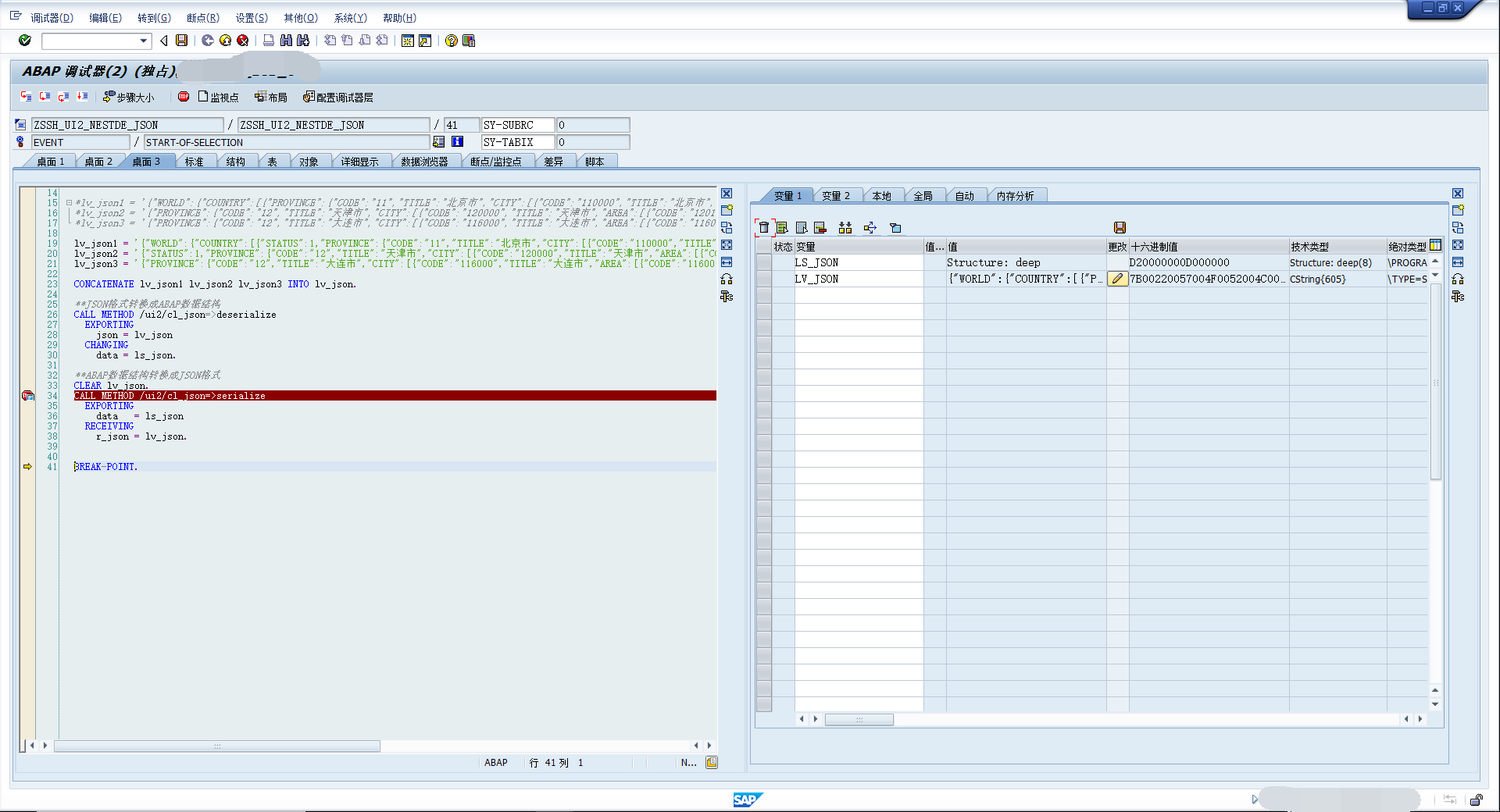Viewport: 1500px width, 812px height.
Task: Click the red STOP breakpoint icon
Action: [184, 97]
